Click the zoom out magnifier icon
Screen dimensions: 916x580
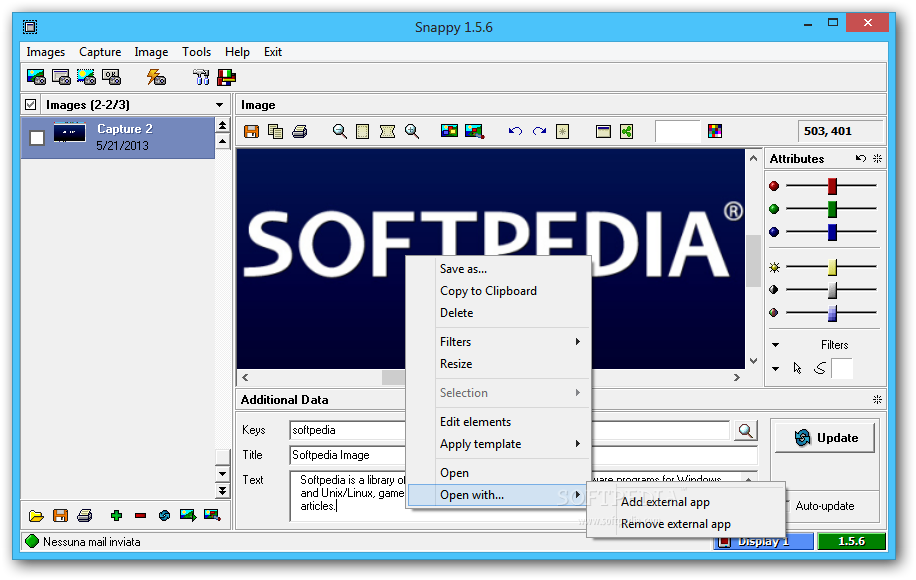(x=339, y=131)
